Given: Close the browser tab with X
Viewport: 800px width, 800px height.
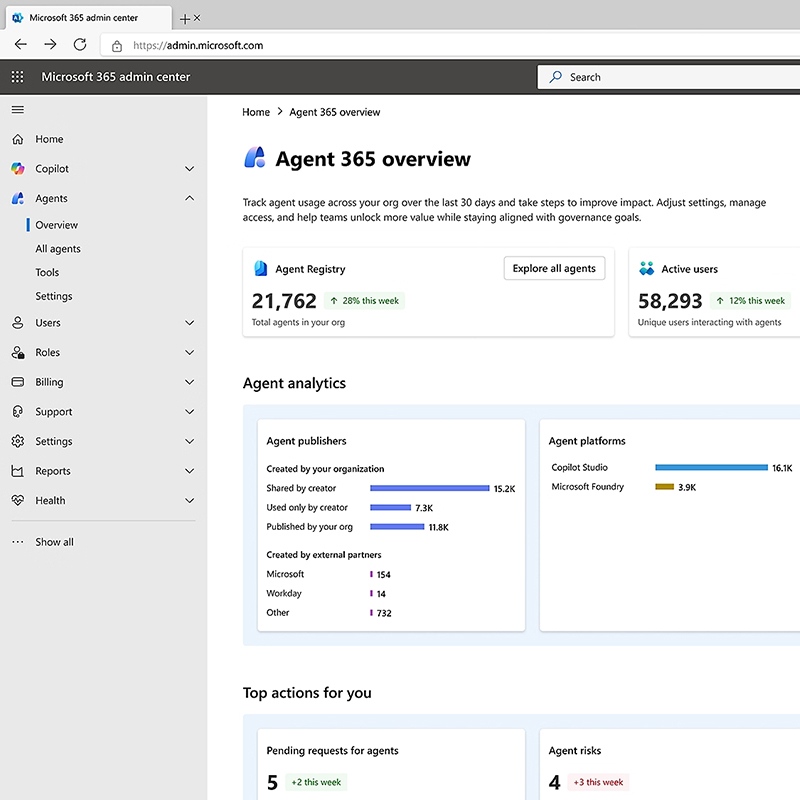Looking at the screenshot, I should 197,18.
